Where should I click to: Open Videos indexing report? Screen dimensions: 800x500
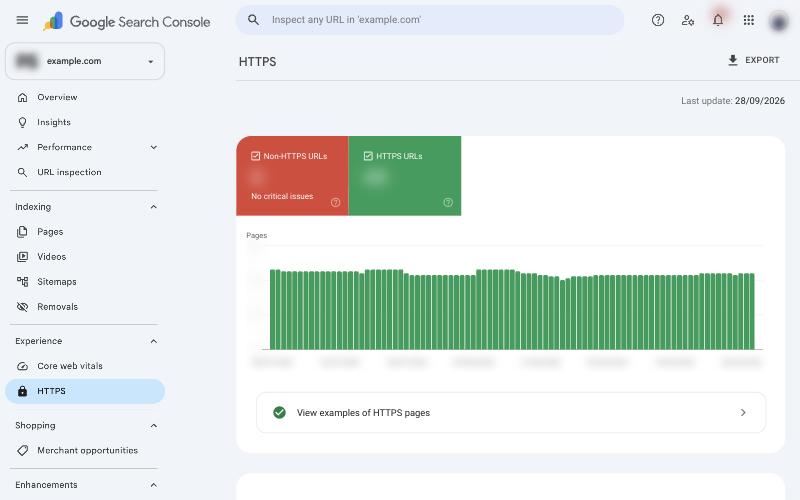point(85,257)
